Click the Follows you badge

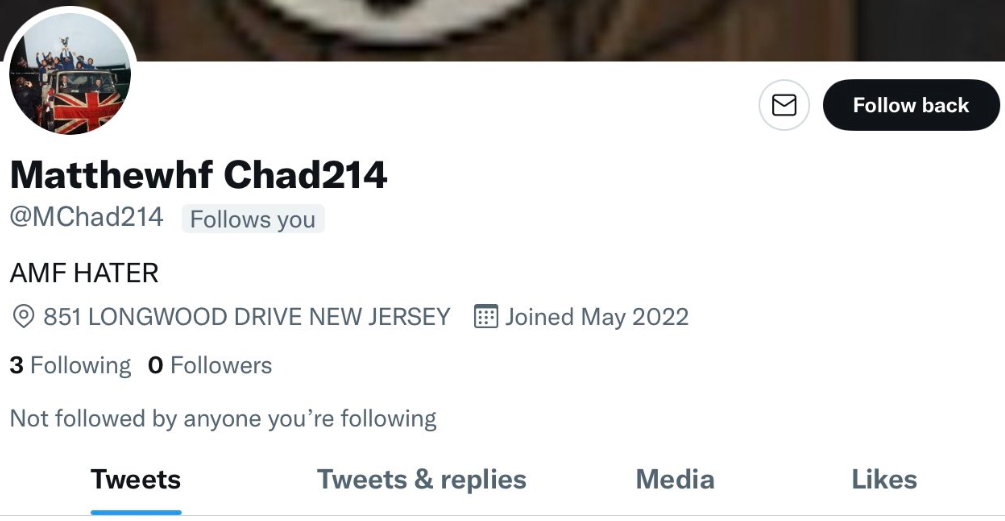[x=253, y=219]
